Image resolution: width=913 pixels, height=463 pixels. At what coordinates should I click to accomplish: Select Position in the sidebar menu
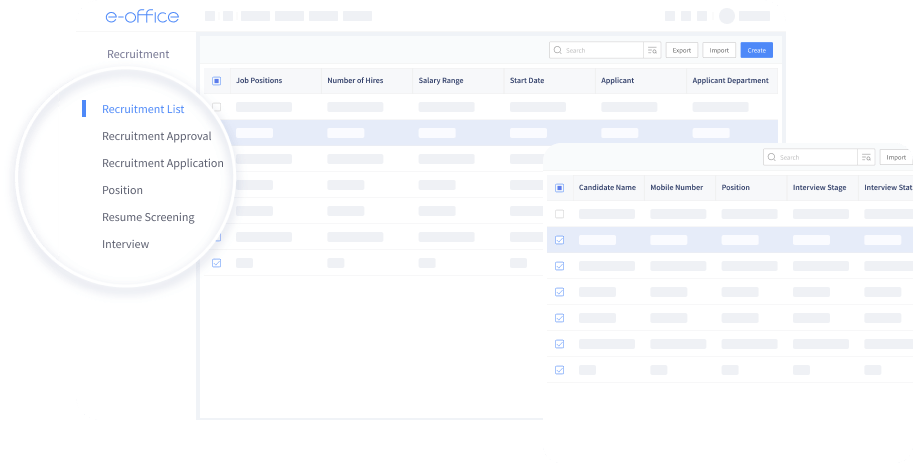(122, 190)
